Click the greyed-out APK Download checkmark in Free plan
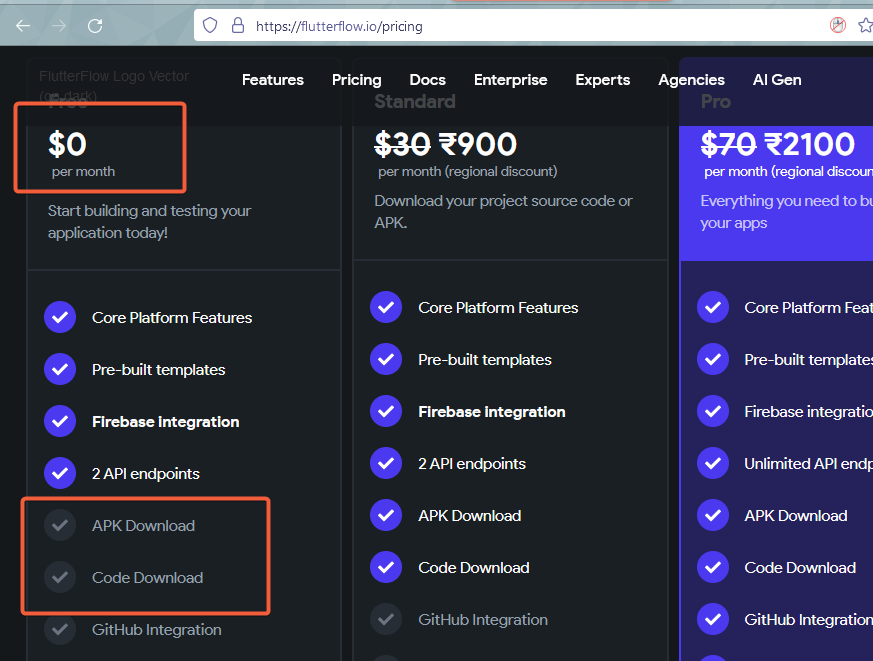Image resolution: width=873 pixels, height=661 pixels. [x=60, y=525]
